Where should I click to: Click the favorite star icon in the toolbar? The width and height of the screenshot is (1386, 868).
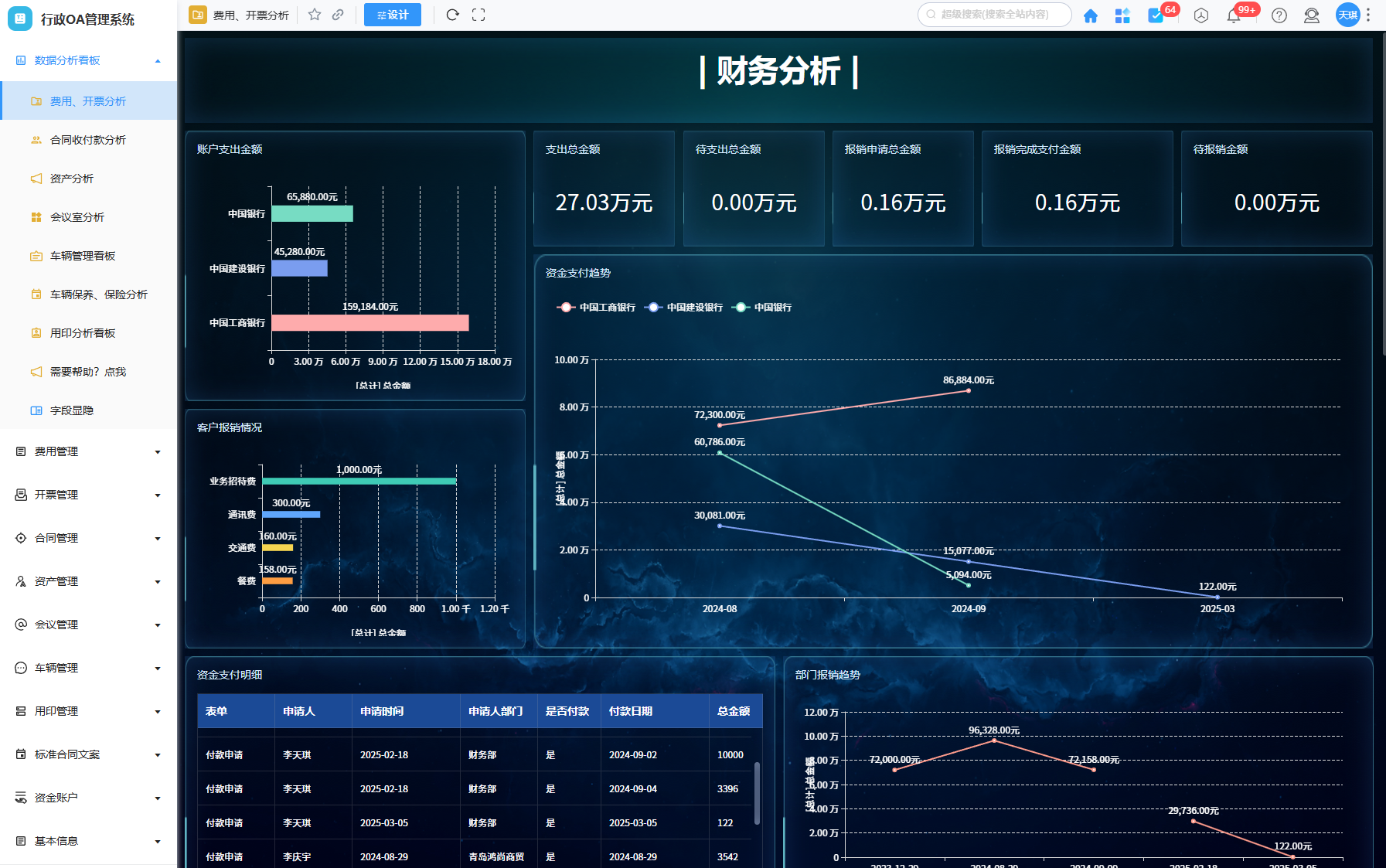click(314, 15)
